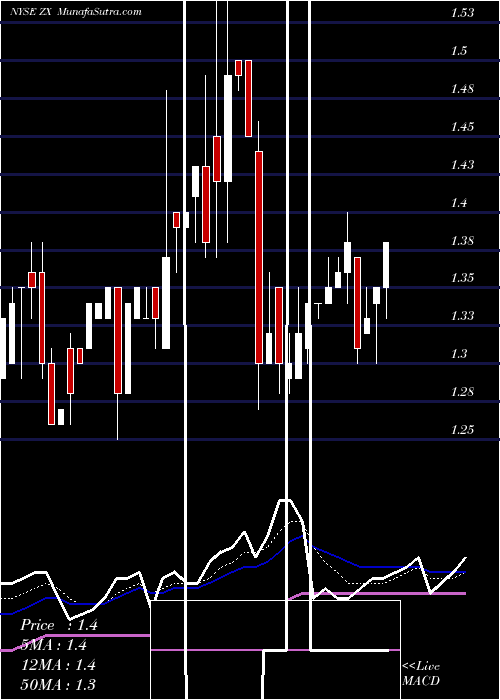The height and width of the screenshot is (700, 500).
Task: Click the 1.35 price axis label
Action: (462, 278)
